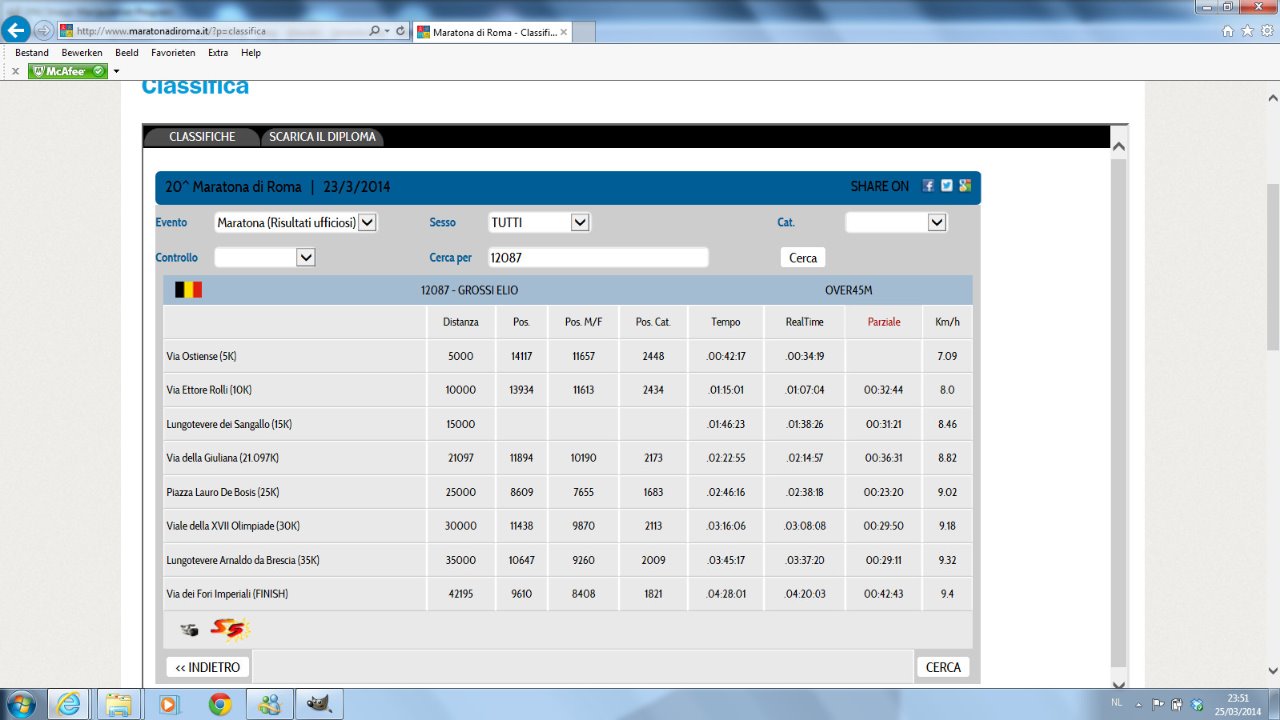Share results on Twitter
The height and width of the screenshot is (720, 1280).
point(946,186)
